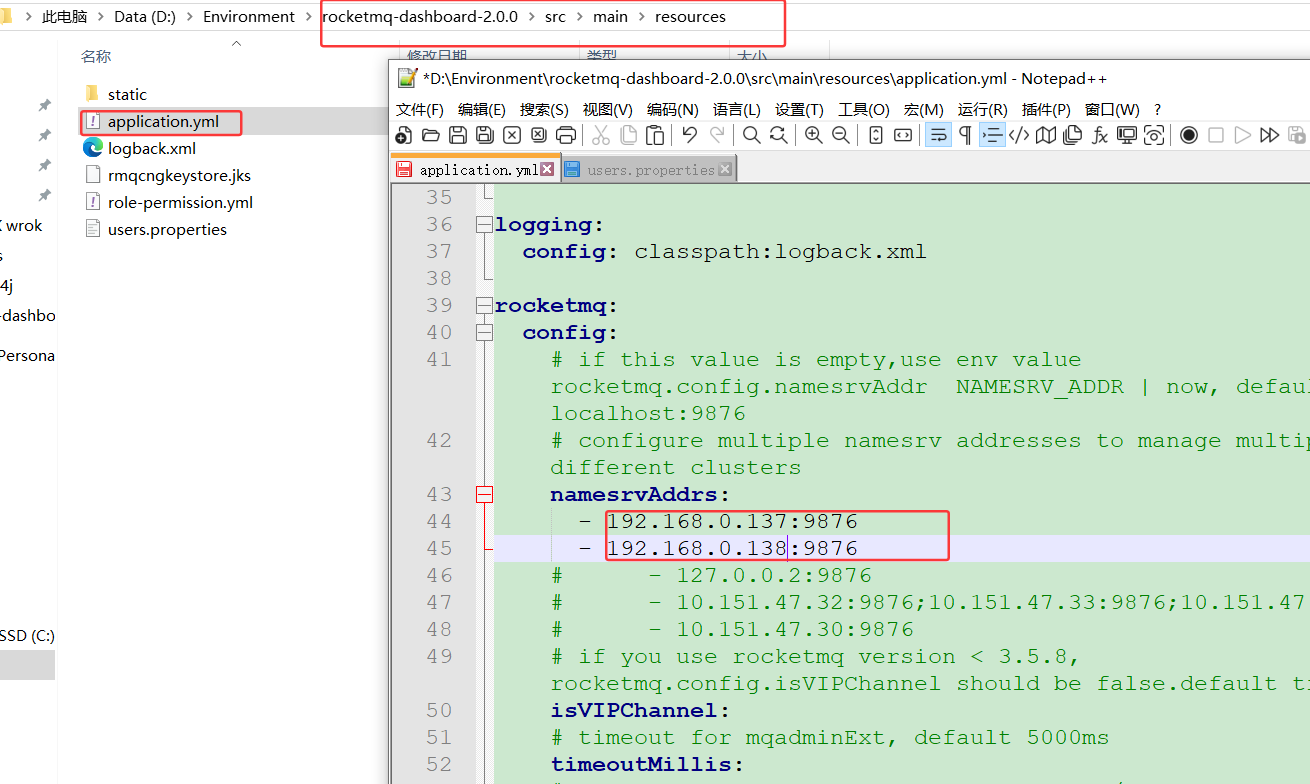Collapse the logging fold marker at line 36
This screenshot has width=1310, height=784.
click(x=485, y=225)
